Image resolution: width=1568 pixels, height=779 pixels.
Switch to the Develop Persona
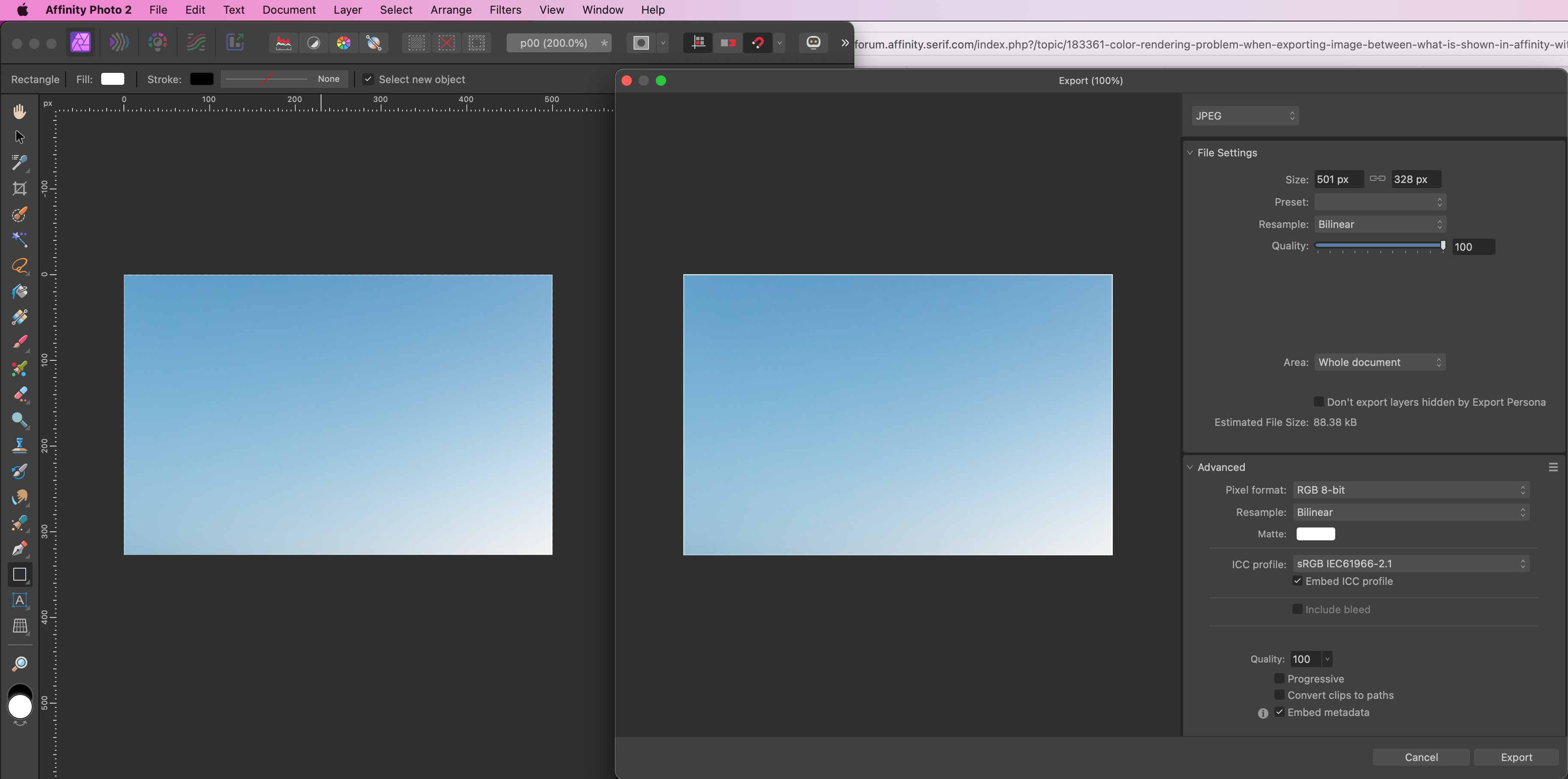(x=158, y=42)
